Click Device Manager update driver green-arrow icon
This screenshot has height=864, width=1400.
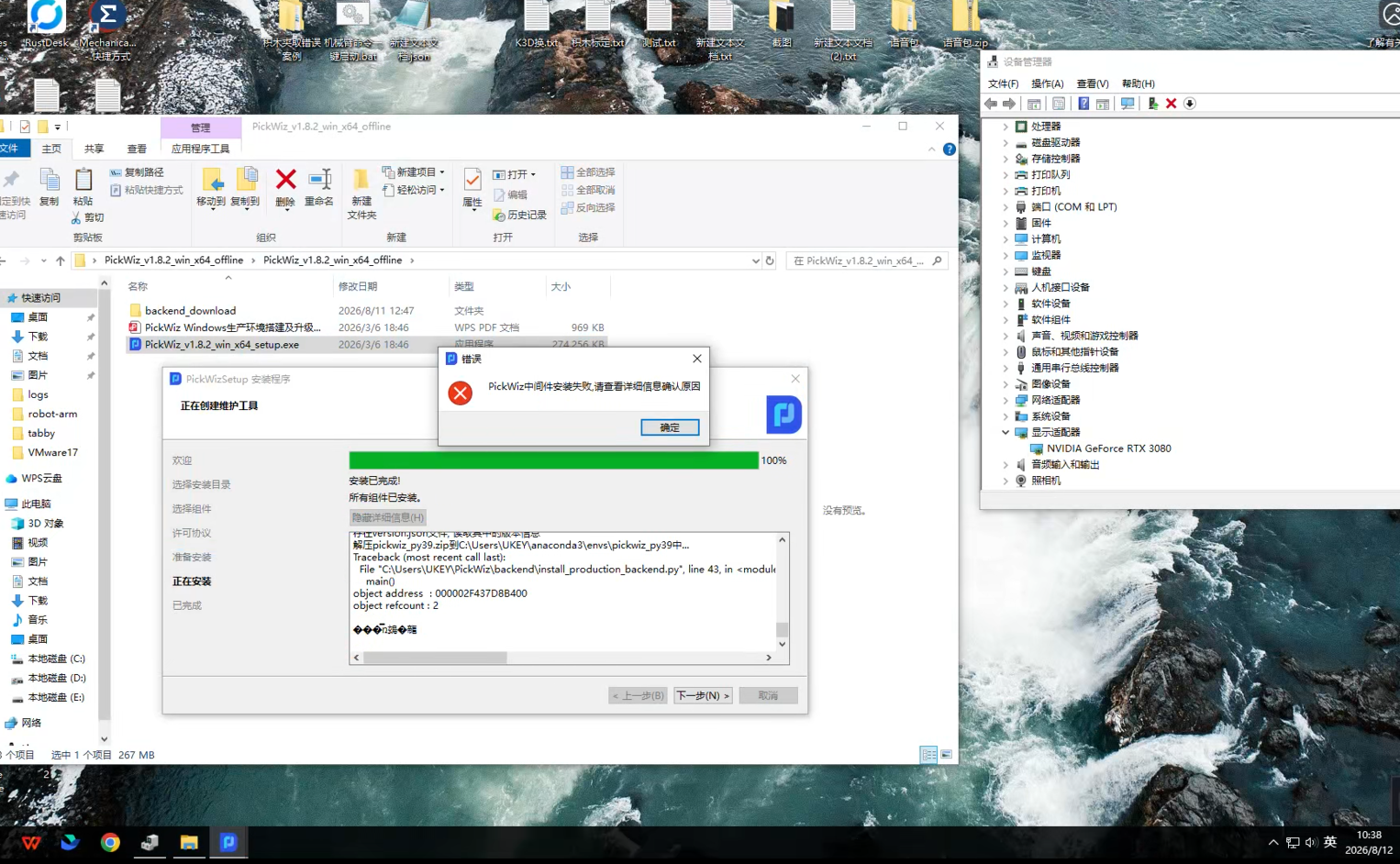[x=1153, y=104]
